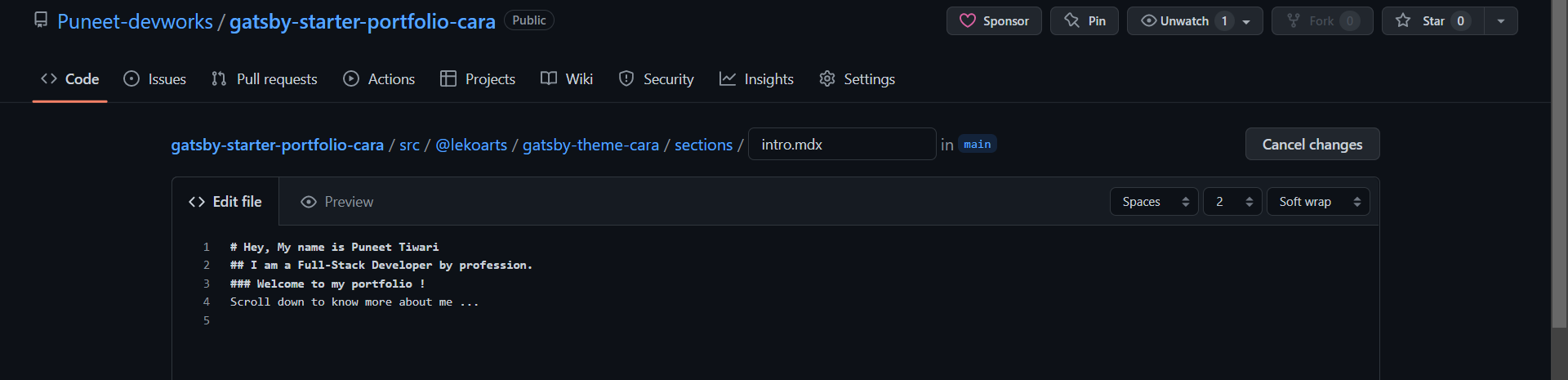Switch to the Preview tab

tap(336, 202)
